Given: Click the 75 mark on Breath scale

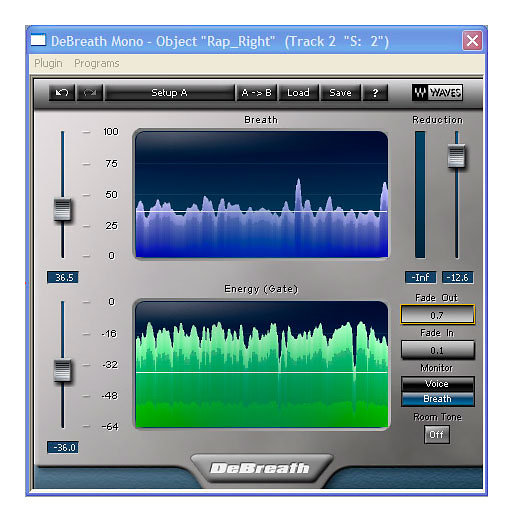Looking at the screenshot, I should pos(111,163).
